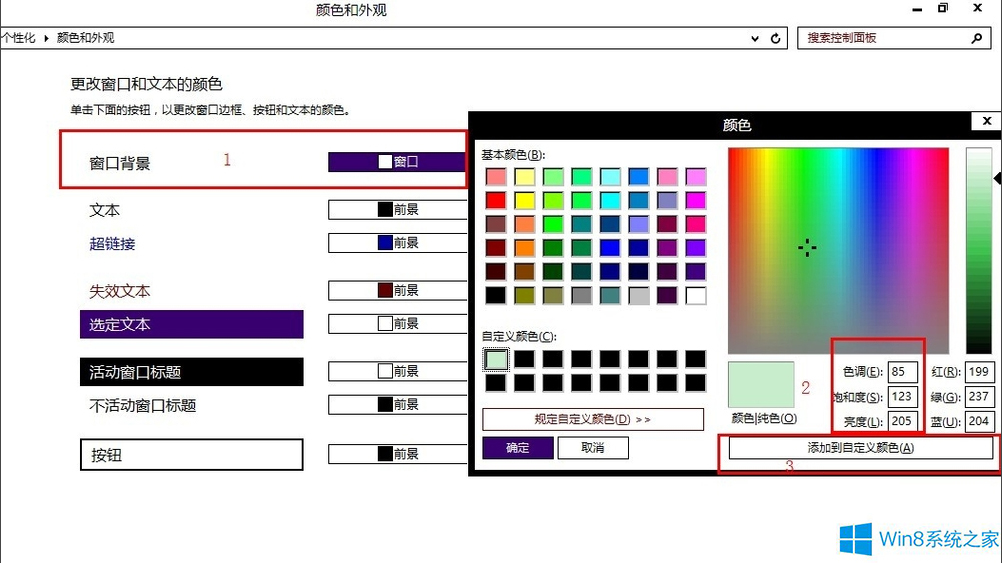Click 超链接 前景 color button
1002x563 pixels.
tap(398, 242)
